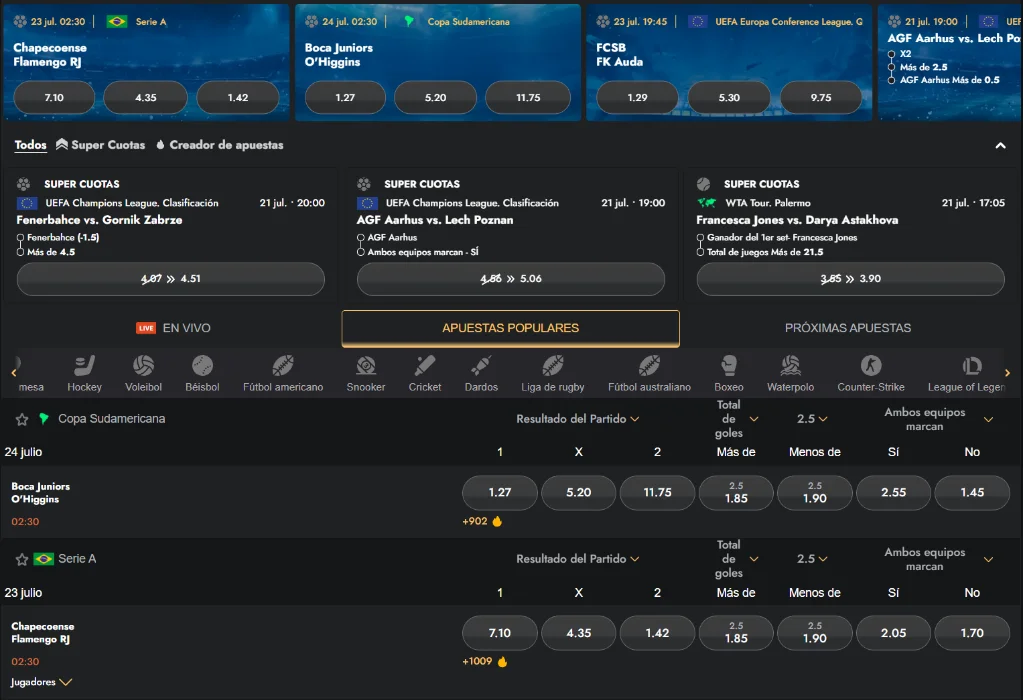Open Total de goles dropdown for Serie A
Image resolution: width=1023 pixels, height=700 pixels.
[x=737, y=559]
